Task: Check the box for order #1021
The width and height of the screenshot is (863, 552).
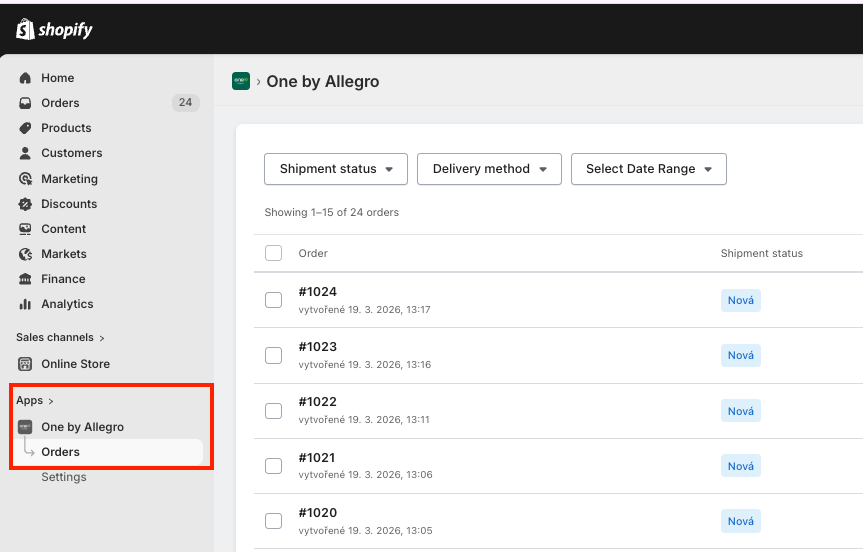Action: click(274, 466)
